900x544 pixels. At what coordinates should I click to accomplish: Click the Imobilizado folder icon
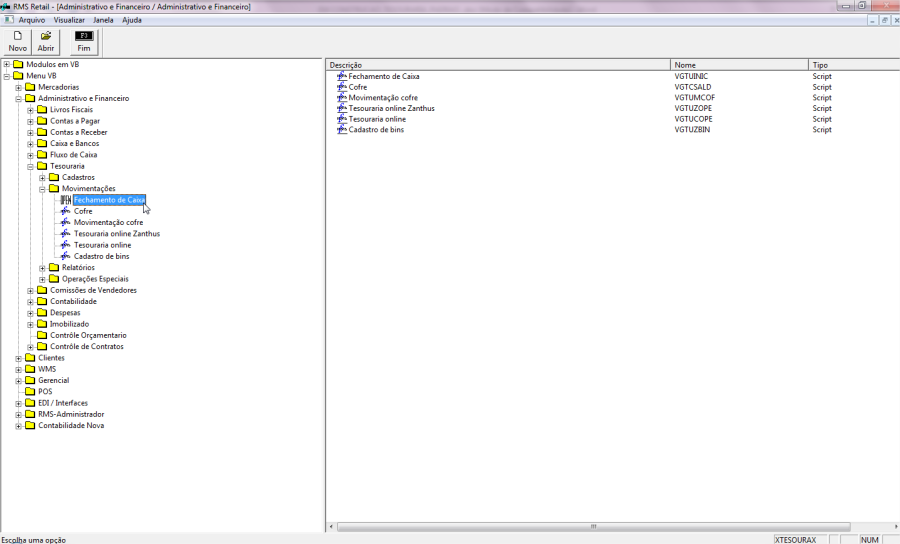pyautogui.click(x=42, y=324)
